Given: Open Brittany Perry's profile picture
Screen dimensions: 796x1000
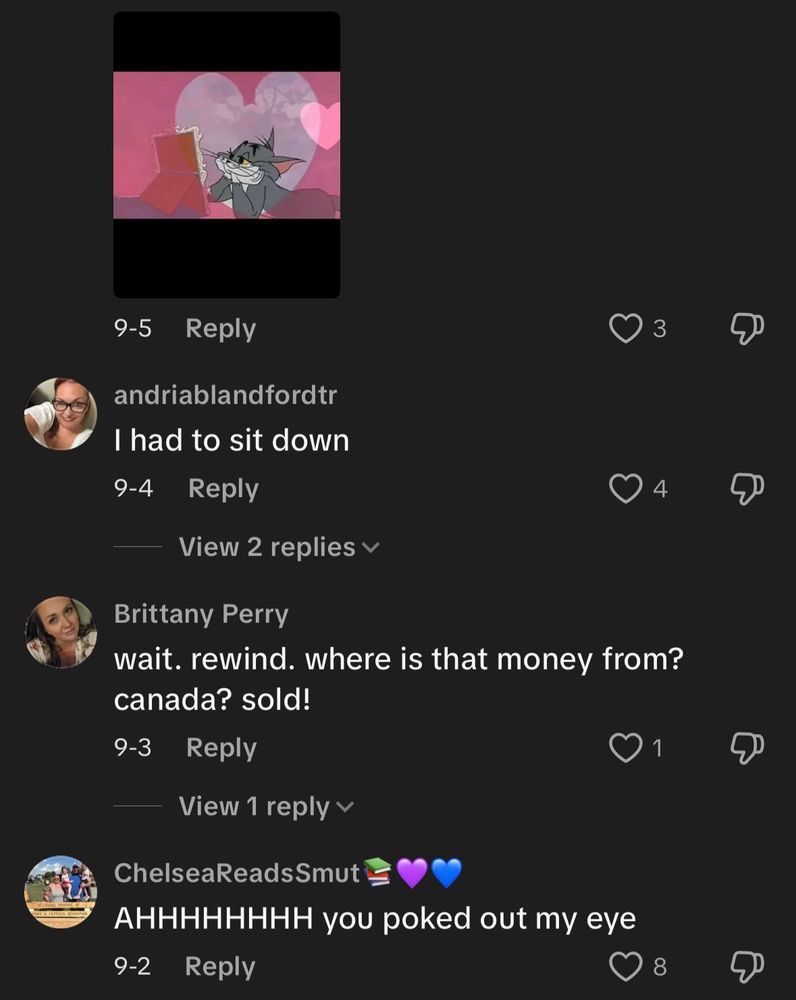Looking at the screenshot, I should pyautogui.click(x=61, y=633).
